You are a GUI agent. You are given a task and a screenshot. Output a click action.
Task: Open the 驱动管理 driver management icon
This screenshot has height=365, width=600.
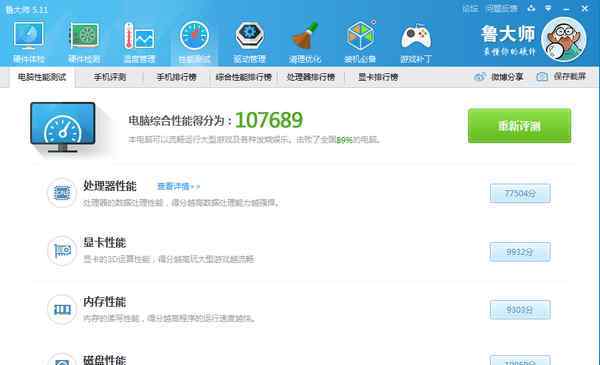click(249, 36)
